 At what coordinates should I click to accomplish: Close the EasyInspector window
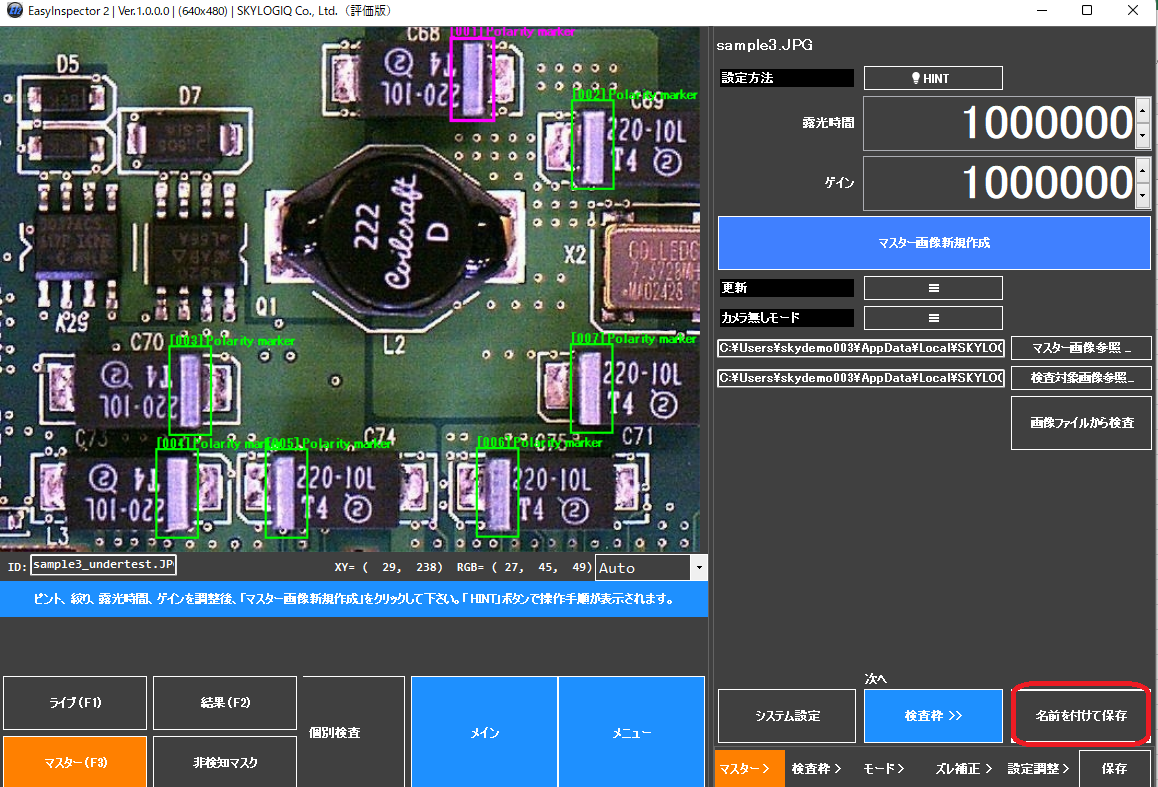[x=1133, y=10]
